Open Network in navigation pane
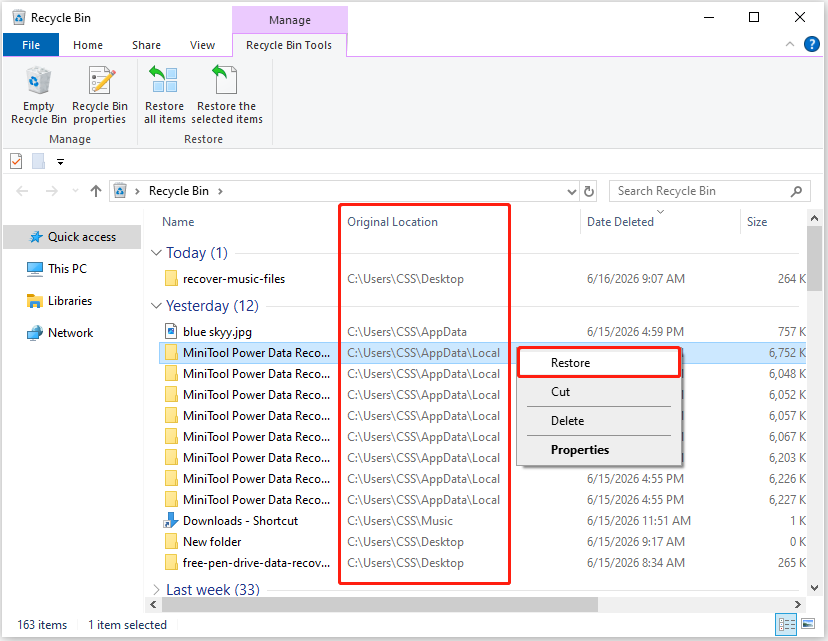The width and height of the screenshot is (828, 641). pos(59,333)
